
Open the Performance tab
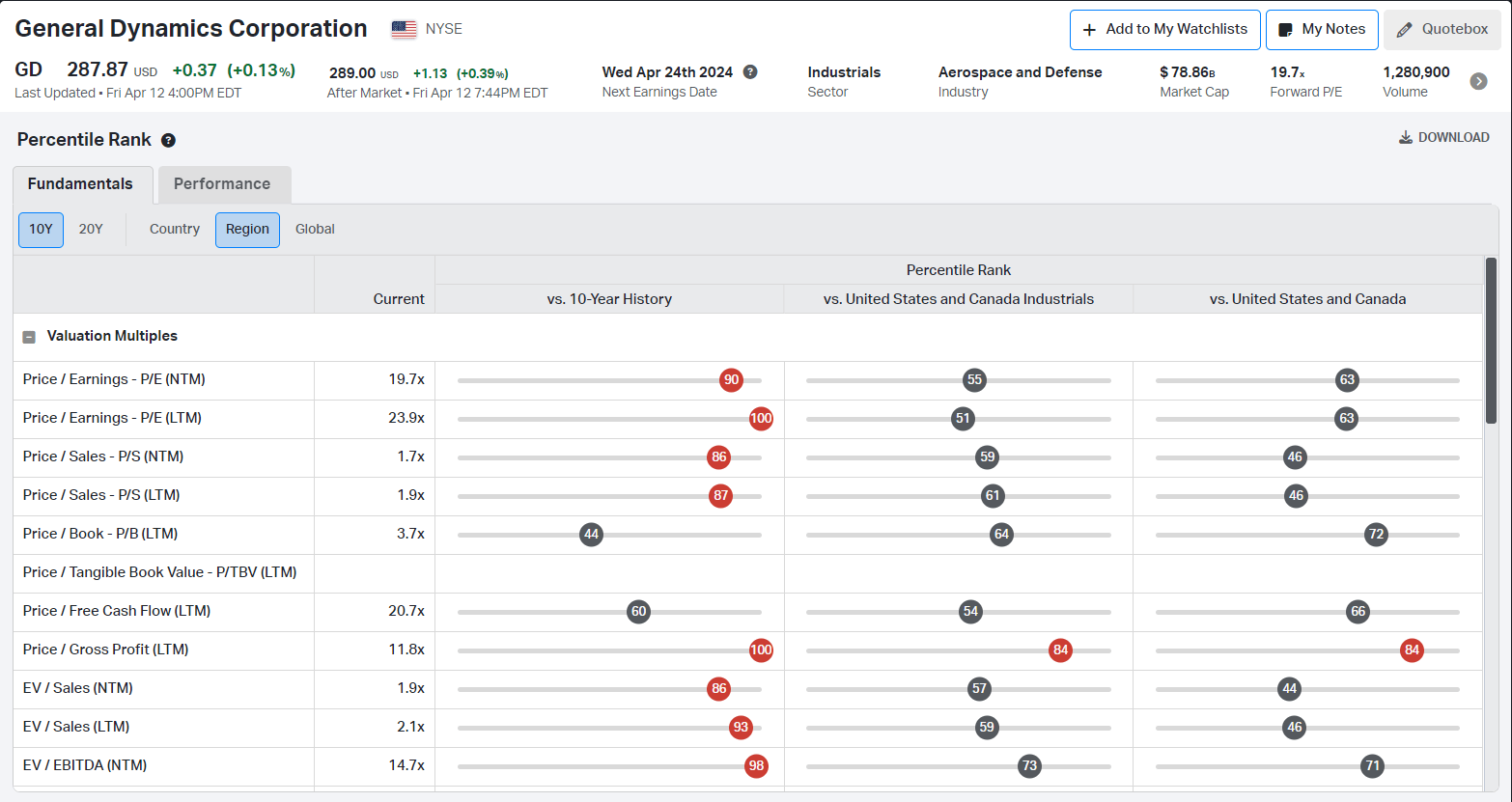(x=222, y=184)
